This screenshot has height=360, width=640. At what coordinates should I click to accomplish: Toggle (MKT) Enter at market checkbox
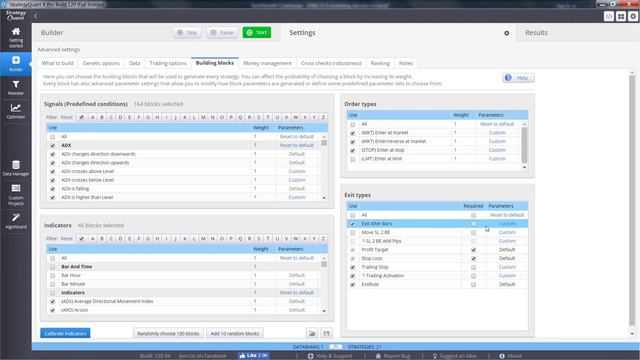pyautogui.click(x=353, y=133)
